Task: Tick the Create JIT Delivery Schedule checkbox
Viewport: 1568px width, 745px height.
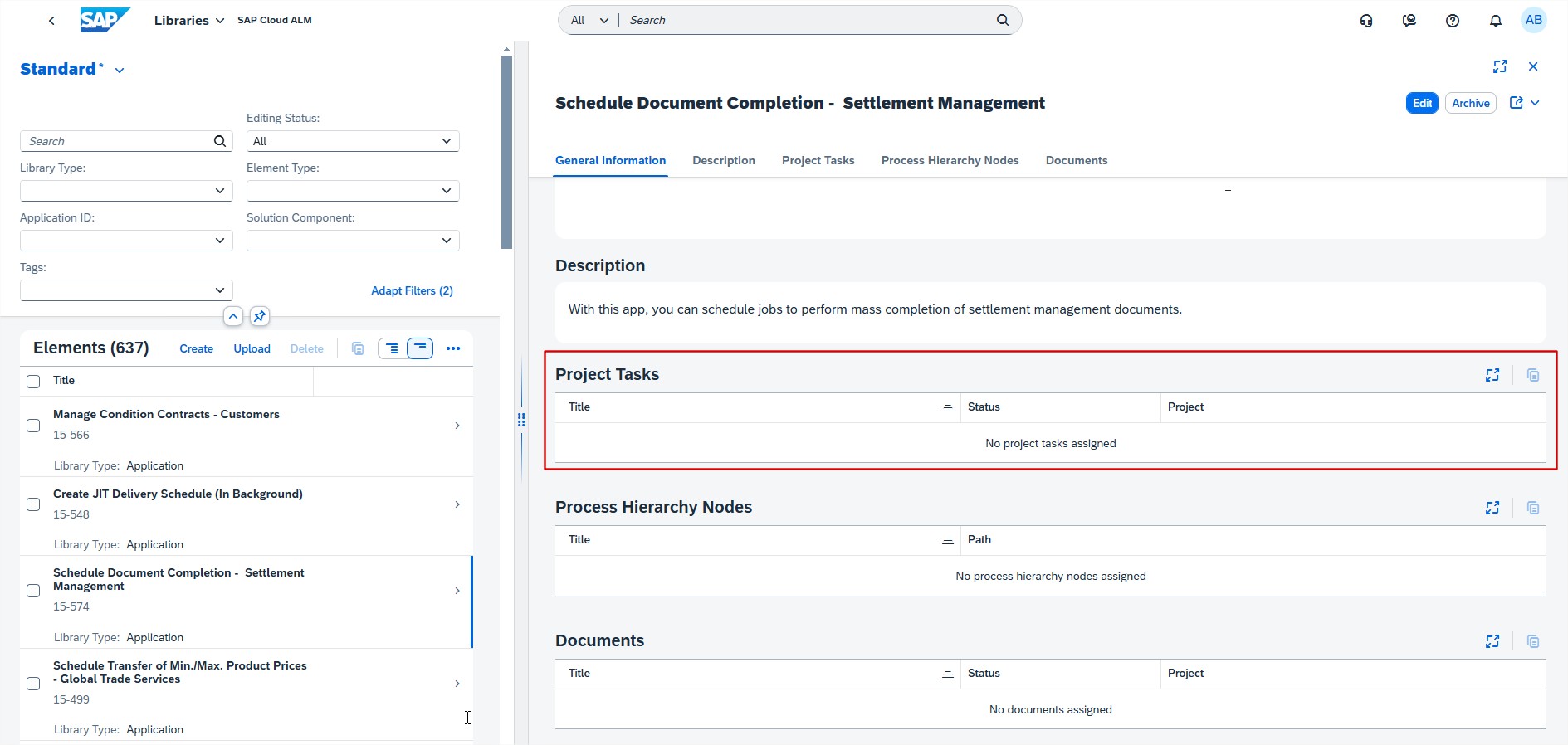Action: tap(33, 504)
